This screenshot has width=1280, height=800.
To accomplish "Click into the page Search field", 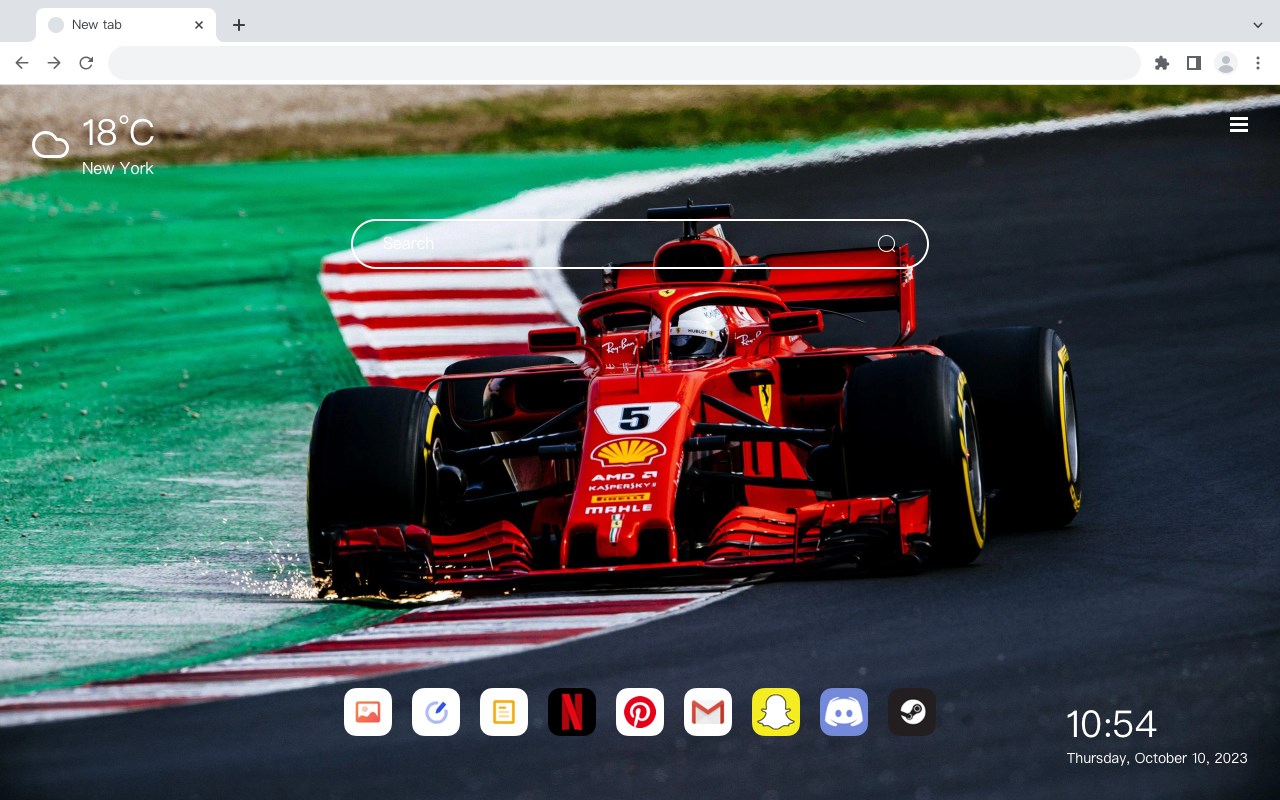I will click(640, 244).
